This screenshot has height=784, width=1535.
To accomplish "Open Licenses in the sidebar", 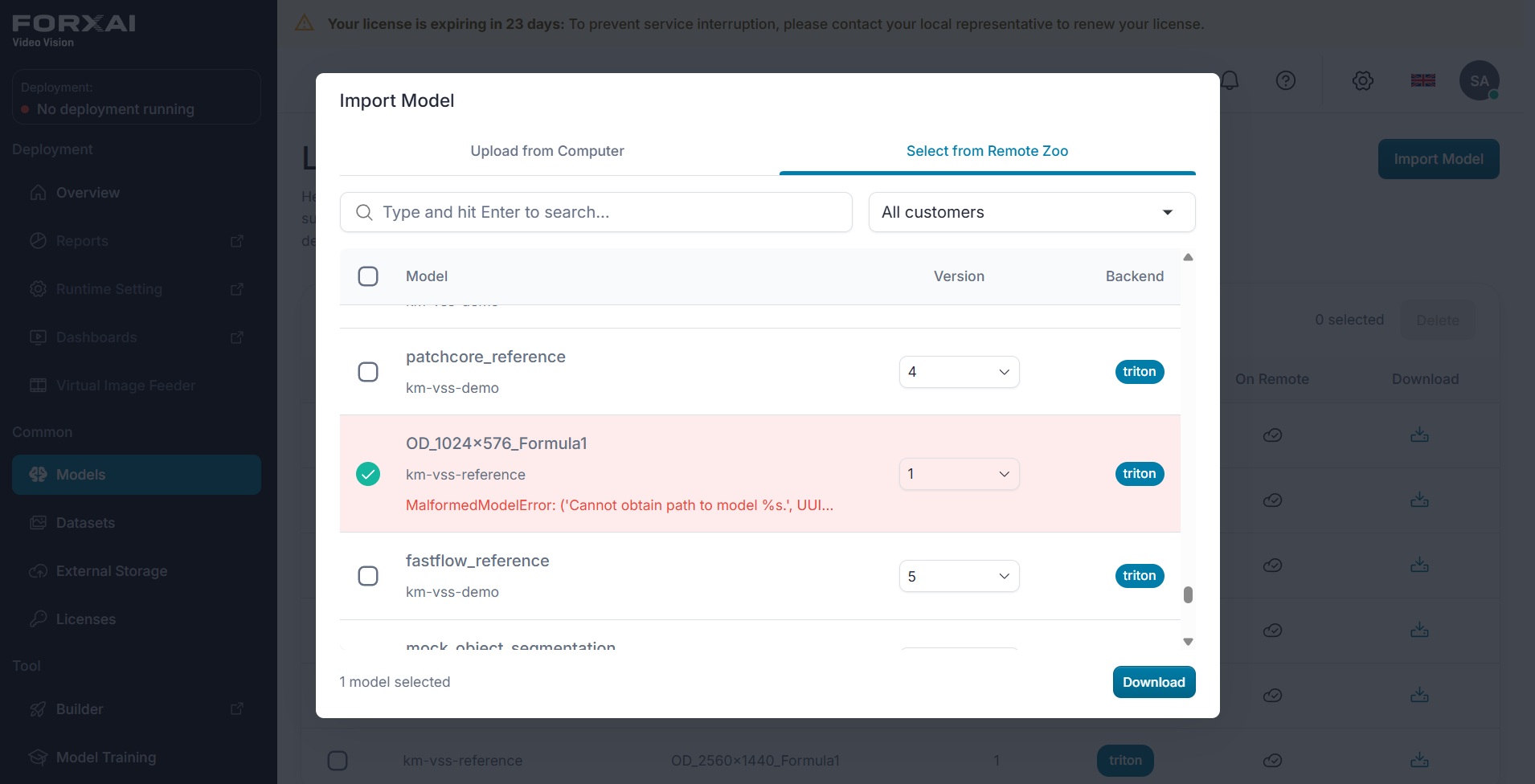I will point(137,619).
